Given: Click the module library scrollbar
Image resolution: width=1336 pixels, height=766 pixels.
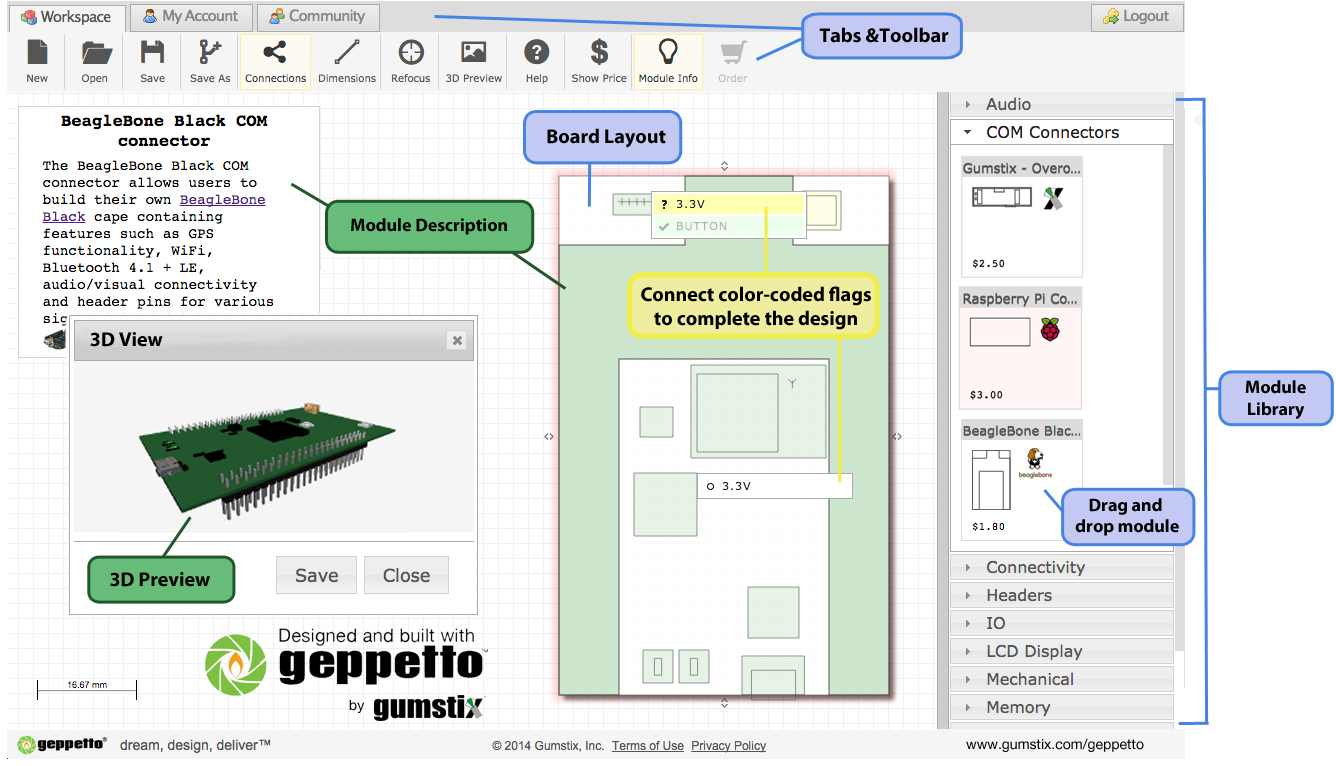Looking at the screenshot, I should [x=1179, y=370].
